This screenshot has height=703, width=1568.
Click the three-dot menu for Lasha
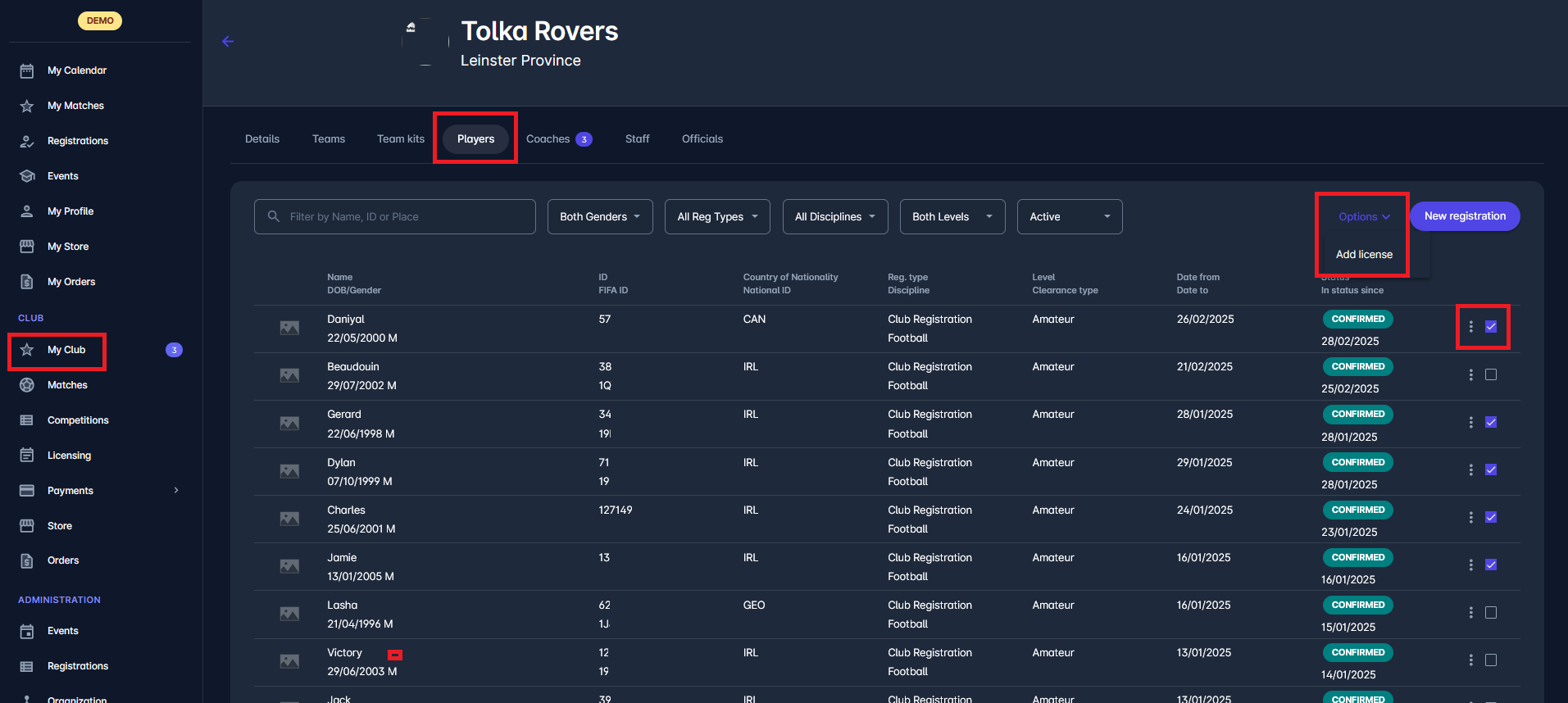pos(1470,613)
